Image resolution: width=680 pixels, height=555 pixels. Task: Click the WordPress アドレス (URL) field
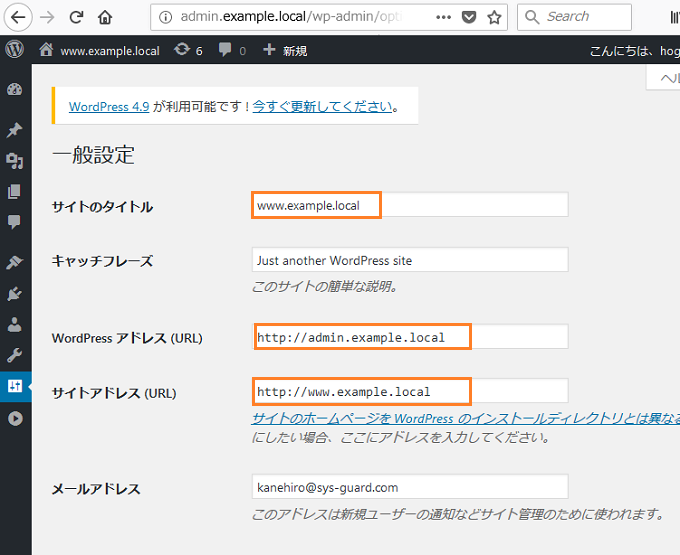tap(410, 336)
